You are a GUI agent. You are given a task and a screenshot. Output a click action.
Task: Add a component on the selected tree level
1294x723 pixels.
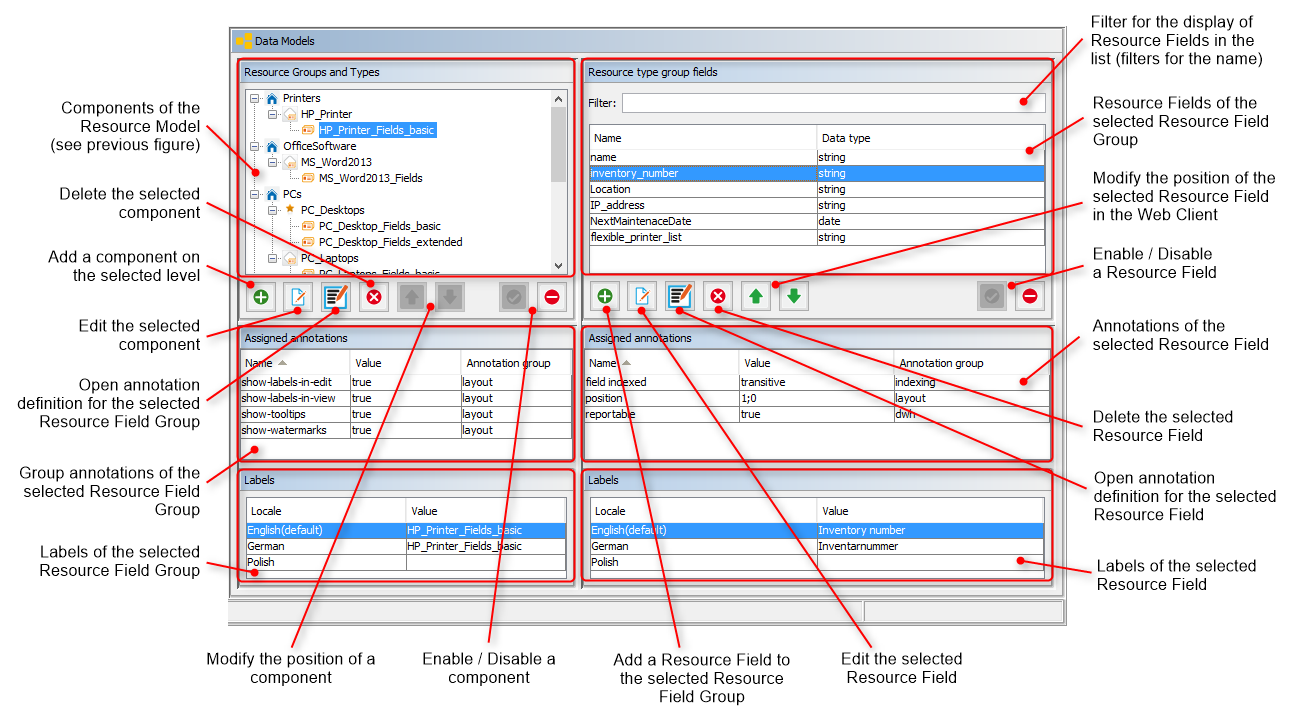click(261, 296)
